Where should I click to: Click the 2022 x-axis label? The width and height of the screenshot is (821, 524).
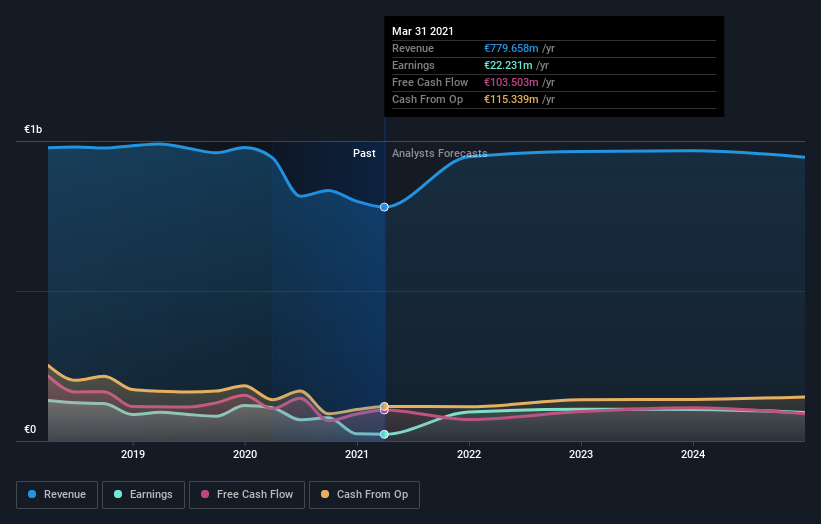[x=469, y=454]
